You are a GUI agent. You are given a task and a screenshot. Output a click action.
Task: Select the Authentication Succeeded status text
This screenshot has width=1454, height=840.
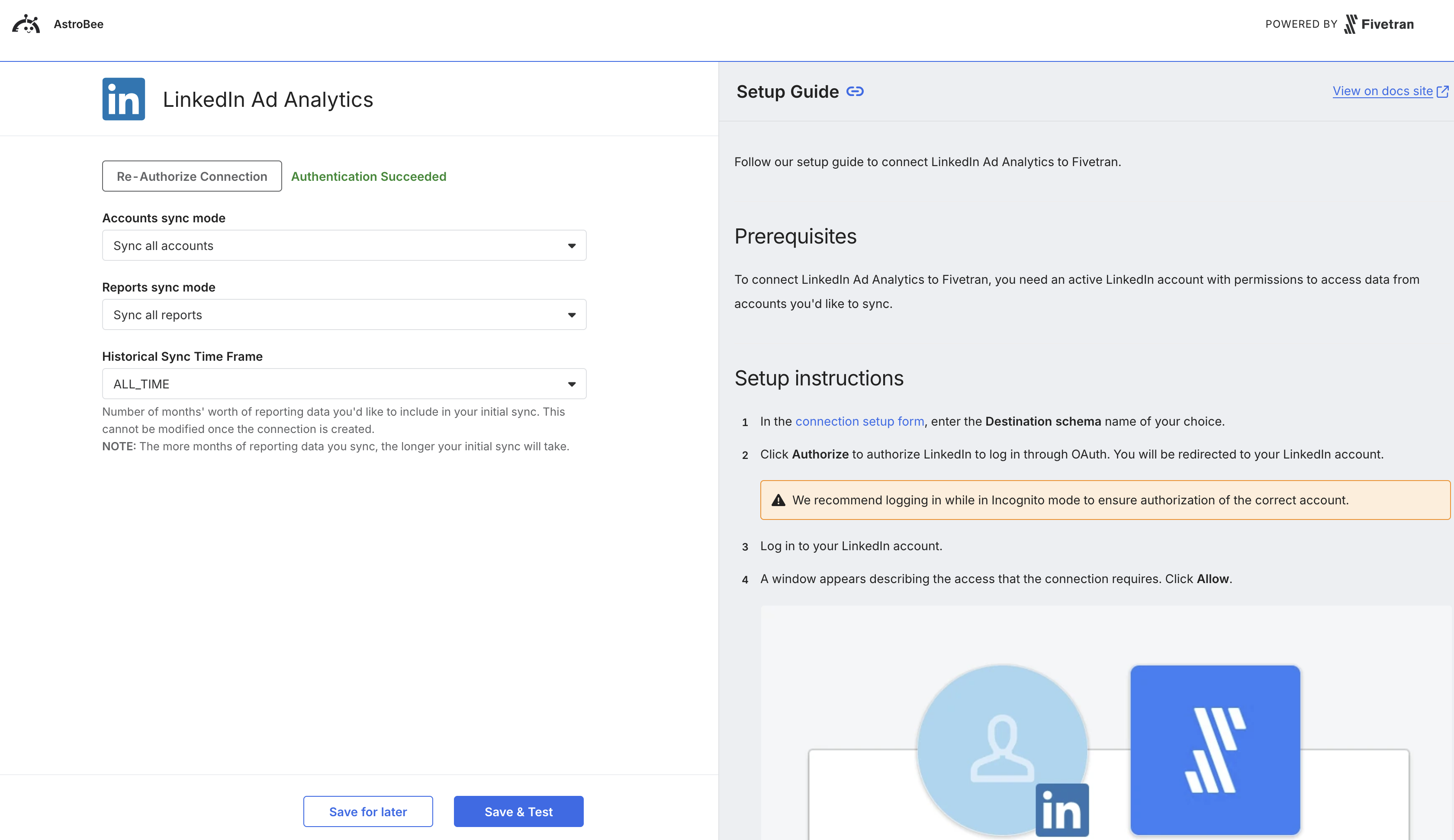pos(369,176)
